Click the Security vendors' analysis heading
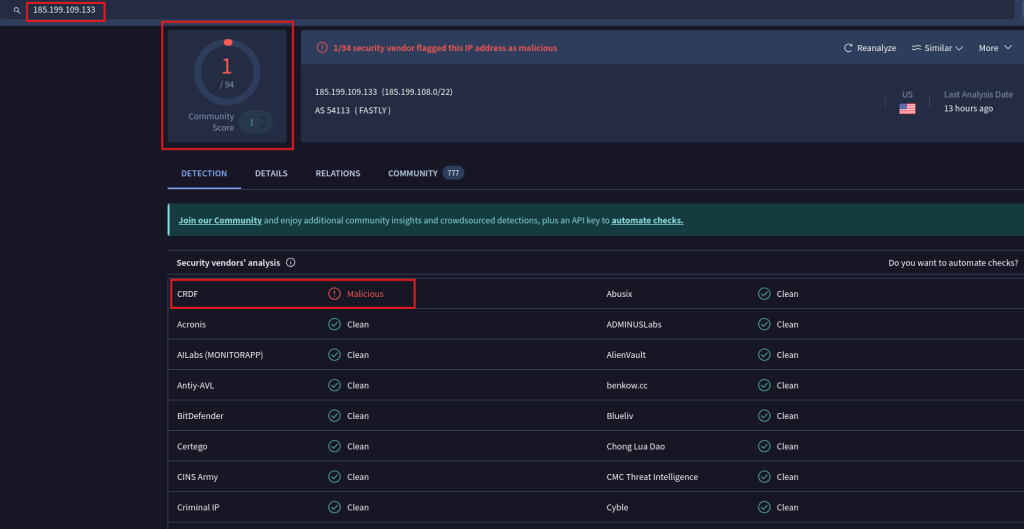The width and height of the screenshot is (1024, 529). (x=229, y=263)
